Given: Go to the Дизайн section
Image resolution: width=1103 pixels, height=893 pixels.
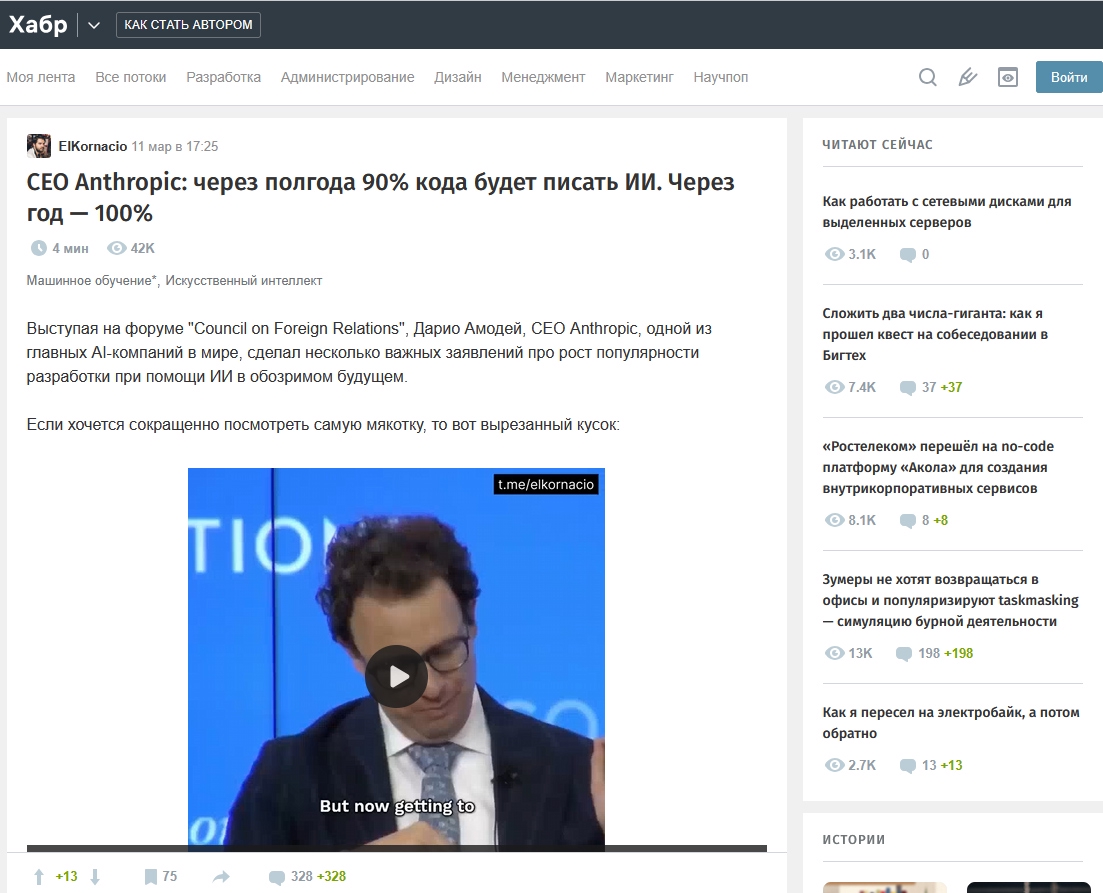Looking at the screenshot, I should click(457, 77).
